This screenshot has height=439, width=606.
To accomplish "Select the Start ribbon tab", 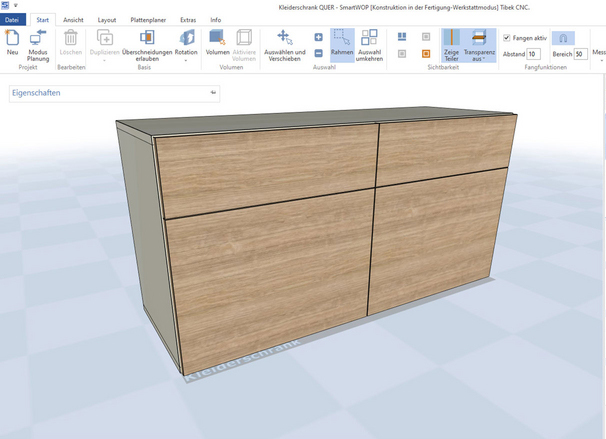I will (43, 20).
